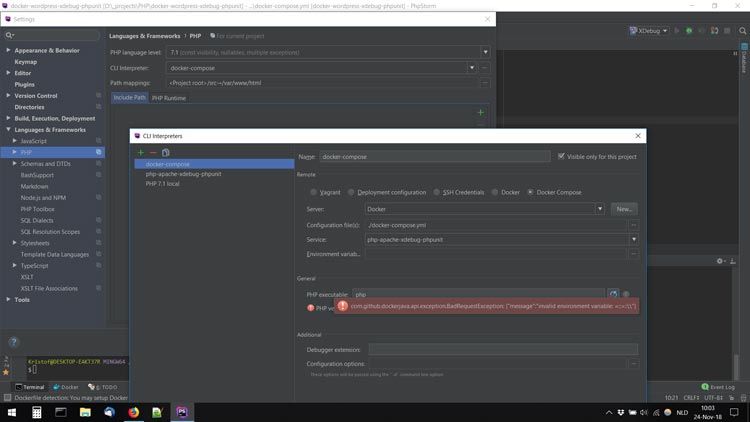
Task: Select PHP 7.1 local interpreter
Action: pyautogui.click(x=214, y=184)
